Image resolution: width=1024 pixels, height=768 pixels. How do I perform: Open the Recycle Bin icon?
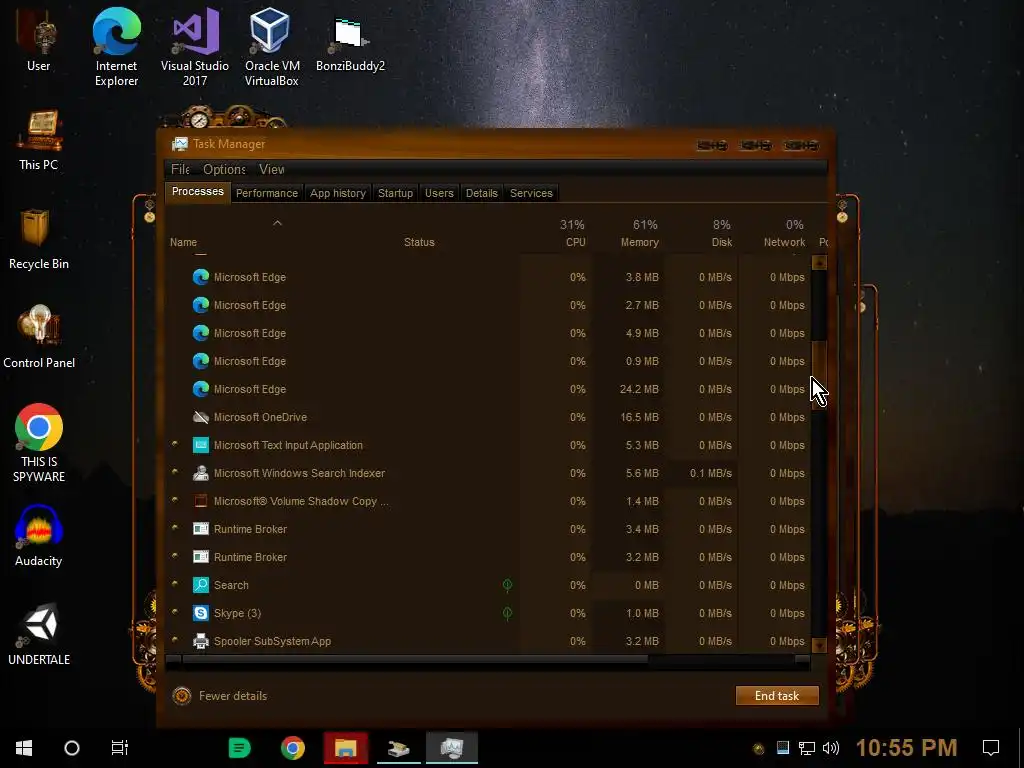pos(39,239)
